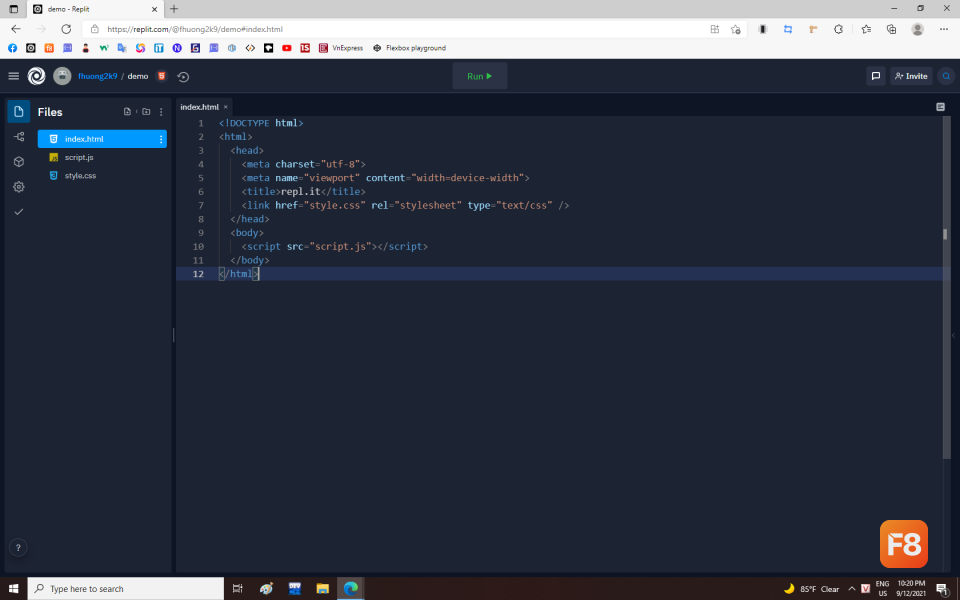Open the Settings gear sidebar icon

[19, 187]
